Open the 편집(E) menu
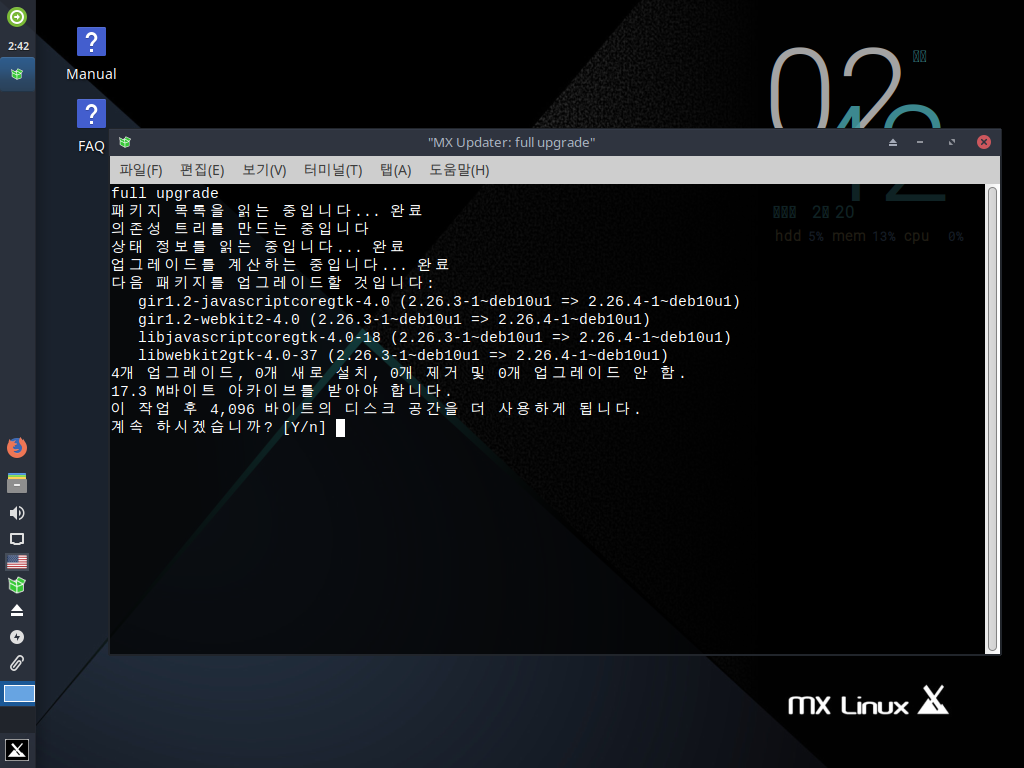Viewport: 1024px width, 768px height. point(202,170)
